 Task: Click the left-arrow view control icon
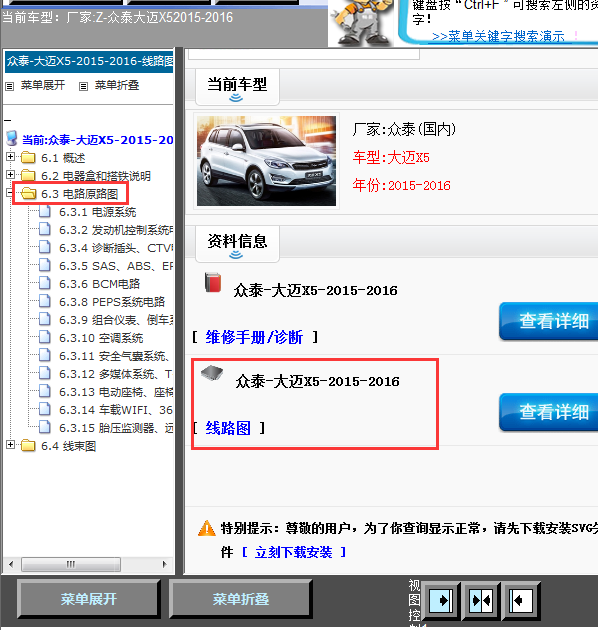pyautogui.click(x=520, y=601)
